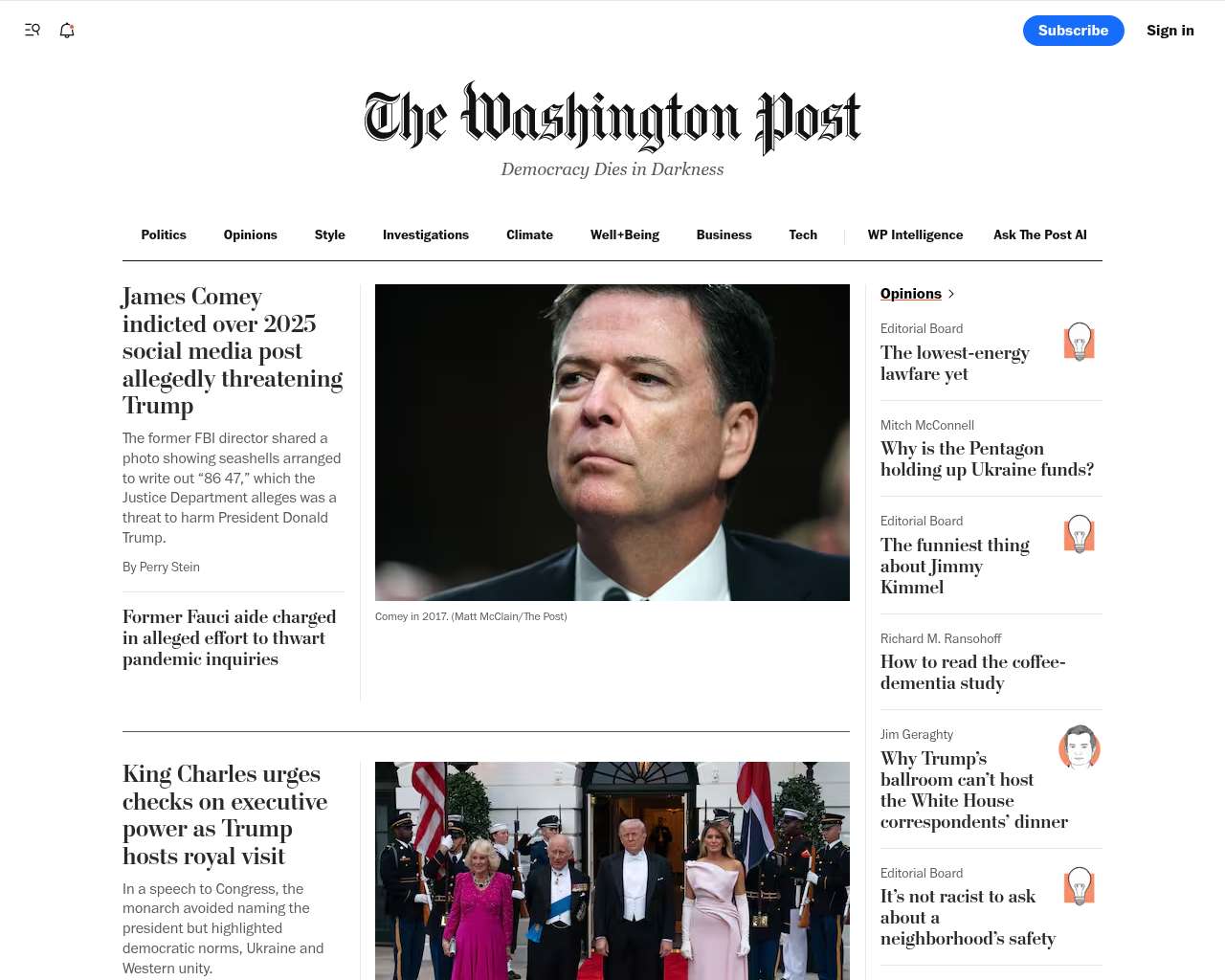Read Why is the Pentagon holding up Ukraine funds
The width and height of the screenshot is (1225, 980).
(987, 458)
